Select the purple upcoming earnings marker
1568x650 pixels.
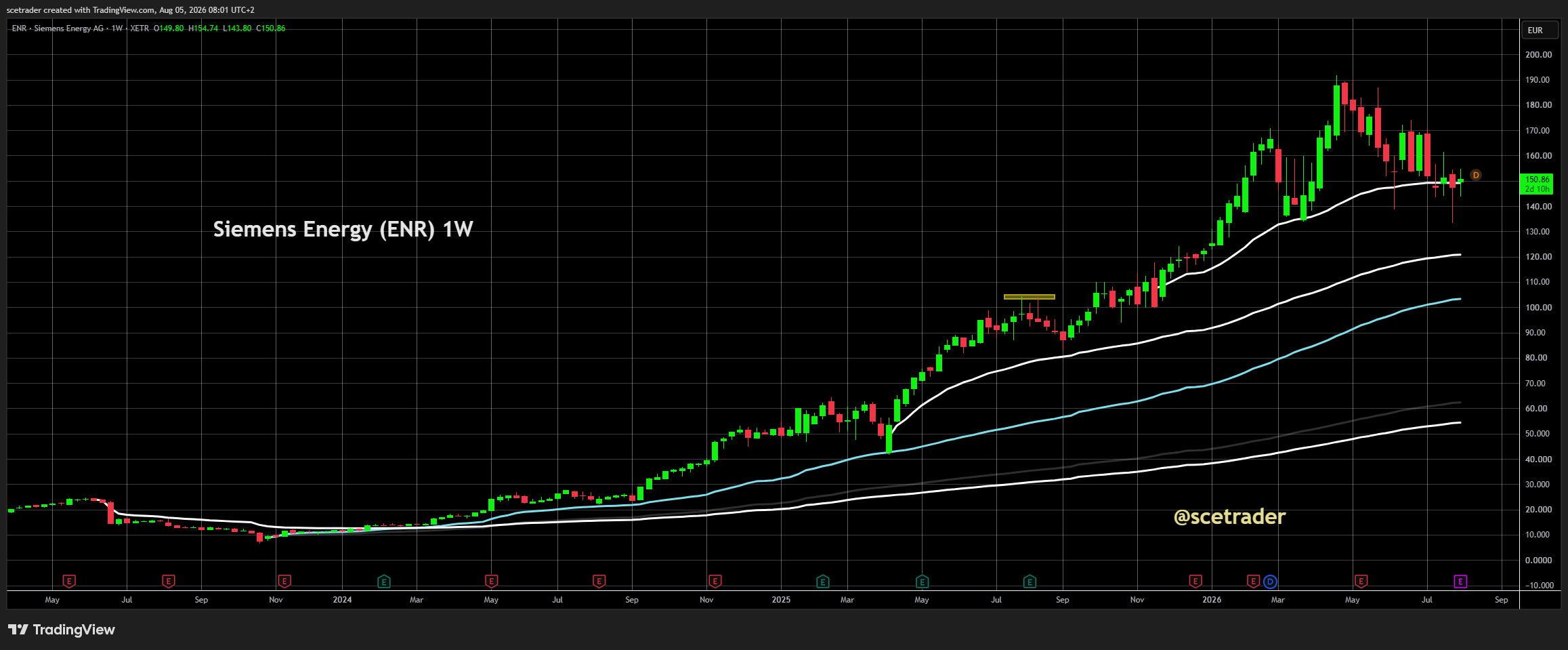[1460, 581]
